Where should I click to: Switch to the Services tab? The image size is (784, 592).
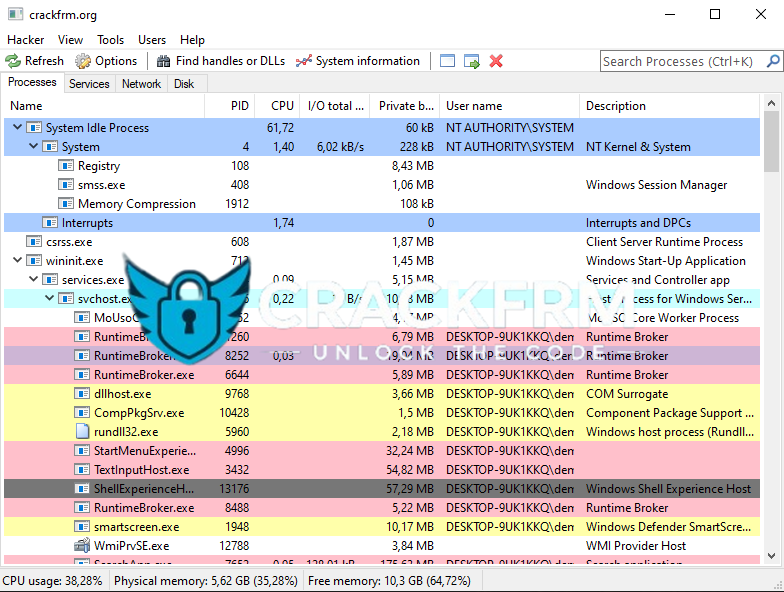tap(89, 84)
